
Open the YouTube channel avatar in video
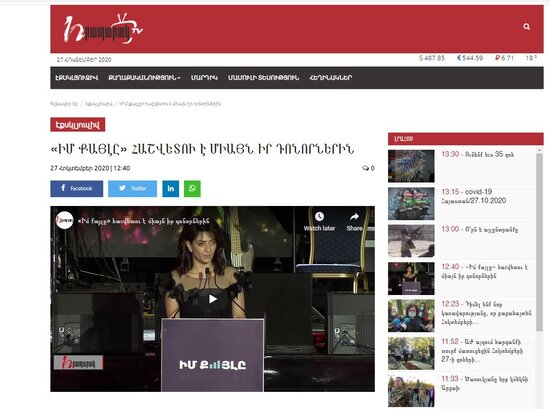click(65, 221)
